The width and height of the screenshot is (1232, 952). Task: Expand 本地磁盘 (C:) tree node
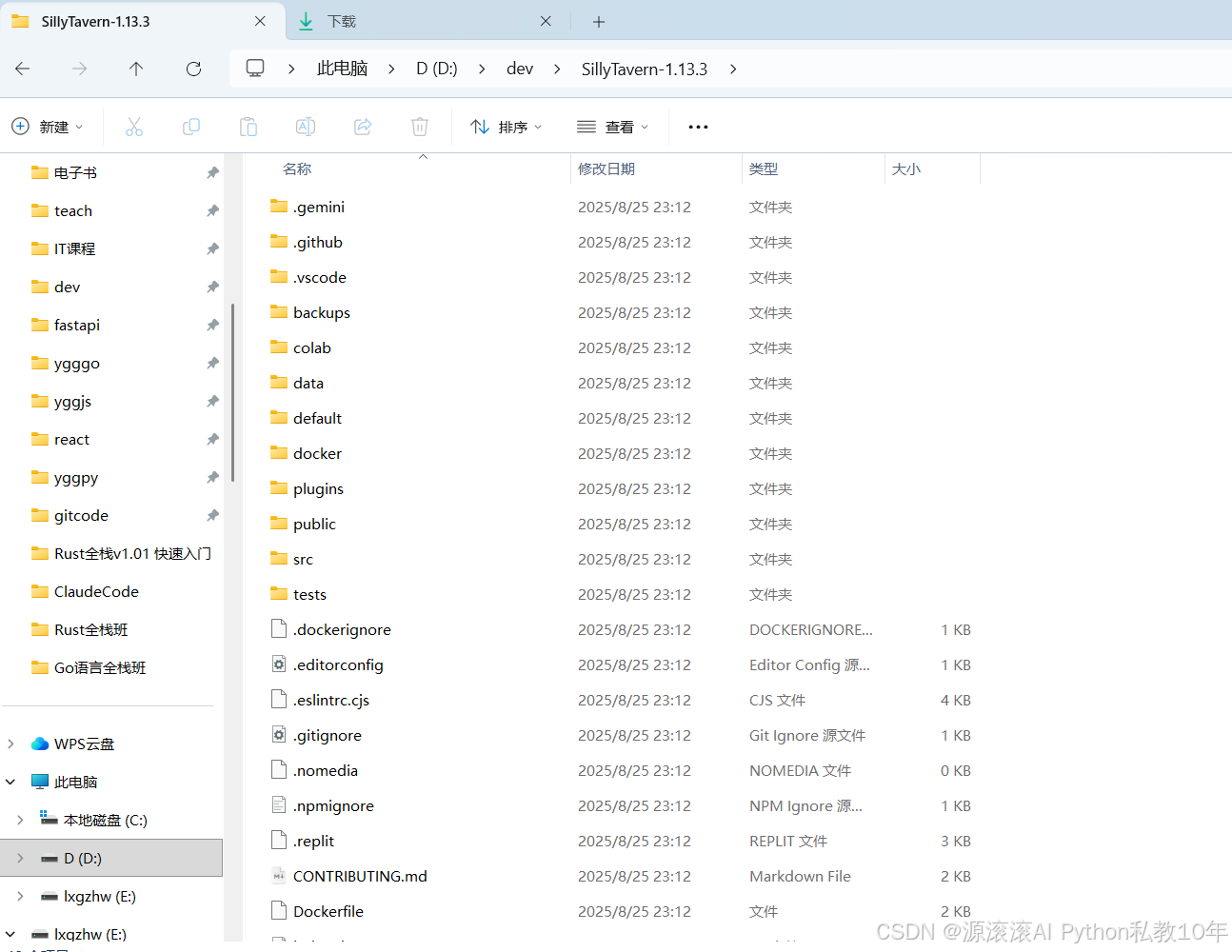point(20,820)
